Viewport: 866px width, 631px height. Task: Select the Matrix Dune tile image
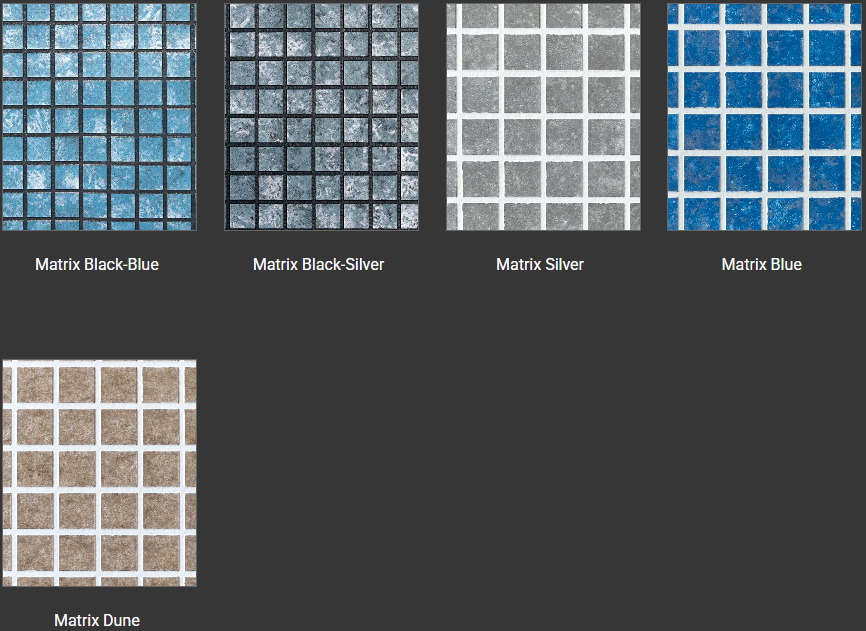click(x=99, y=473)
